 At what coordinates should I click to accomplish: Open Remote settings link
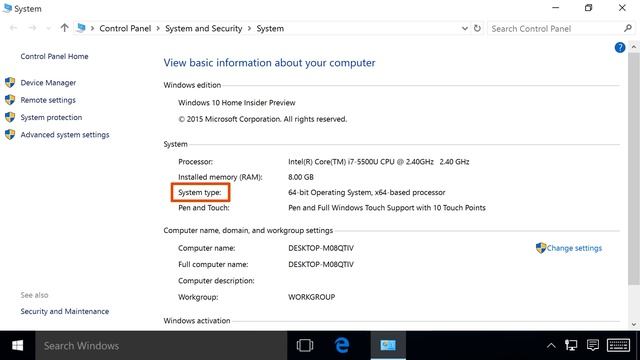pyautogui.click(x=48, y=100)
